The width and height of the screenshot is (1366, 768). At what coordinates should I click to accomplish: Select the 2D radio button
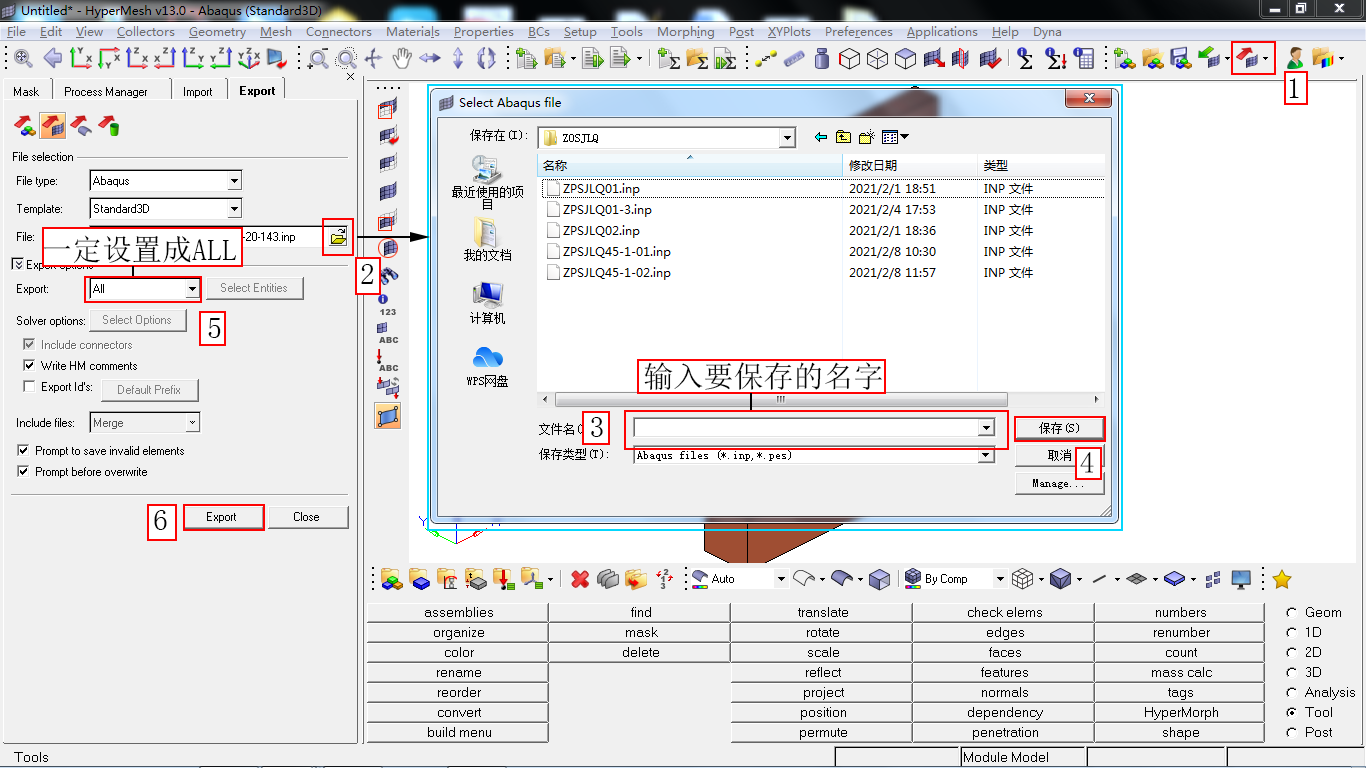[x=1291, y=652]
